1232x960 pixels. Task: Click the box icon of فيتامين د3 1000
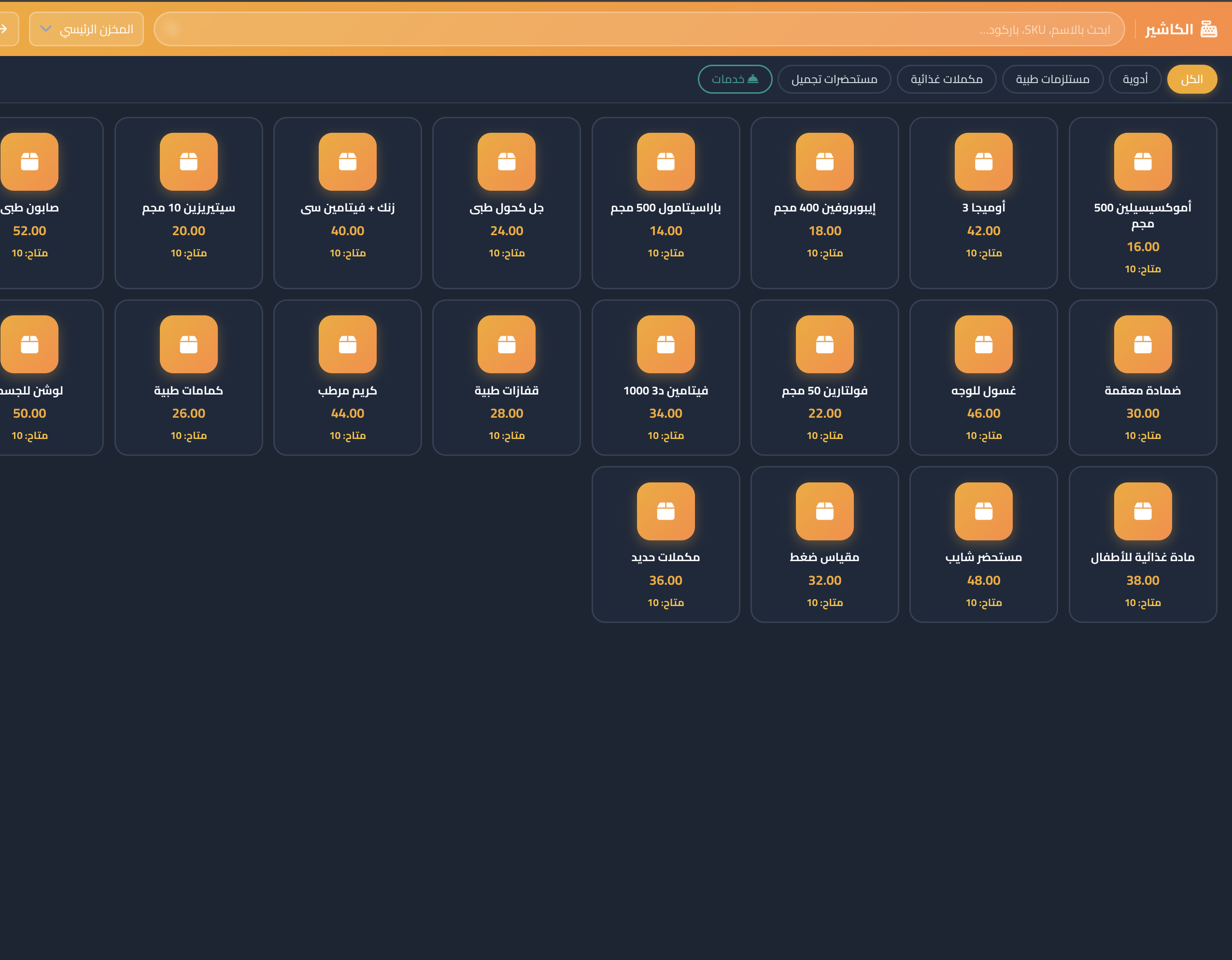pyautogui.click(x=666, y=344)
